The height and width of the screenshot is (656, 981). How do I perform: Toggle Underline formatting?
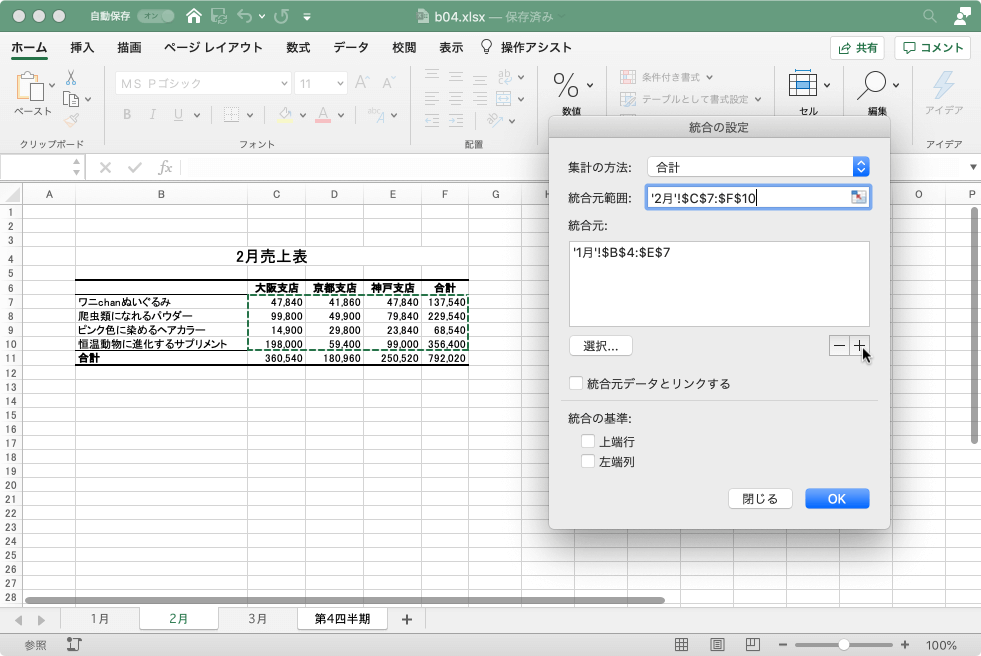point(178,114)
